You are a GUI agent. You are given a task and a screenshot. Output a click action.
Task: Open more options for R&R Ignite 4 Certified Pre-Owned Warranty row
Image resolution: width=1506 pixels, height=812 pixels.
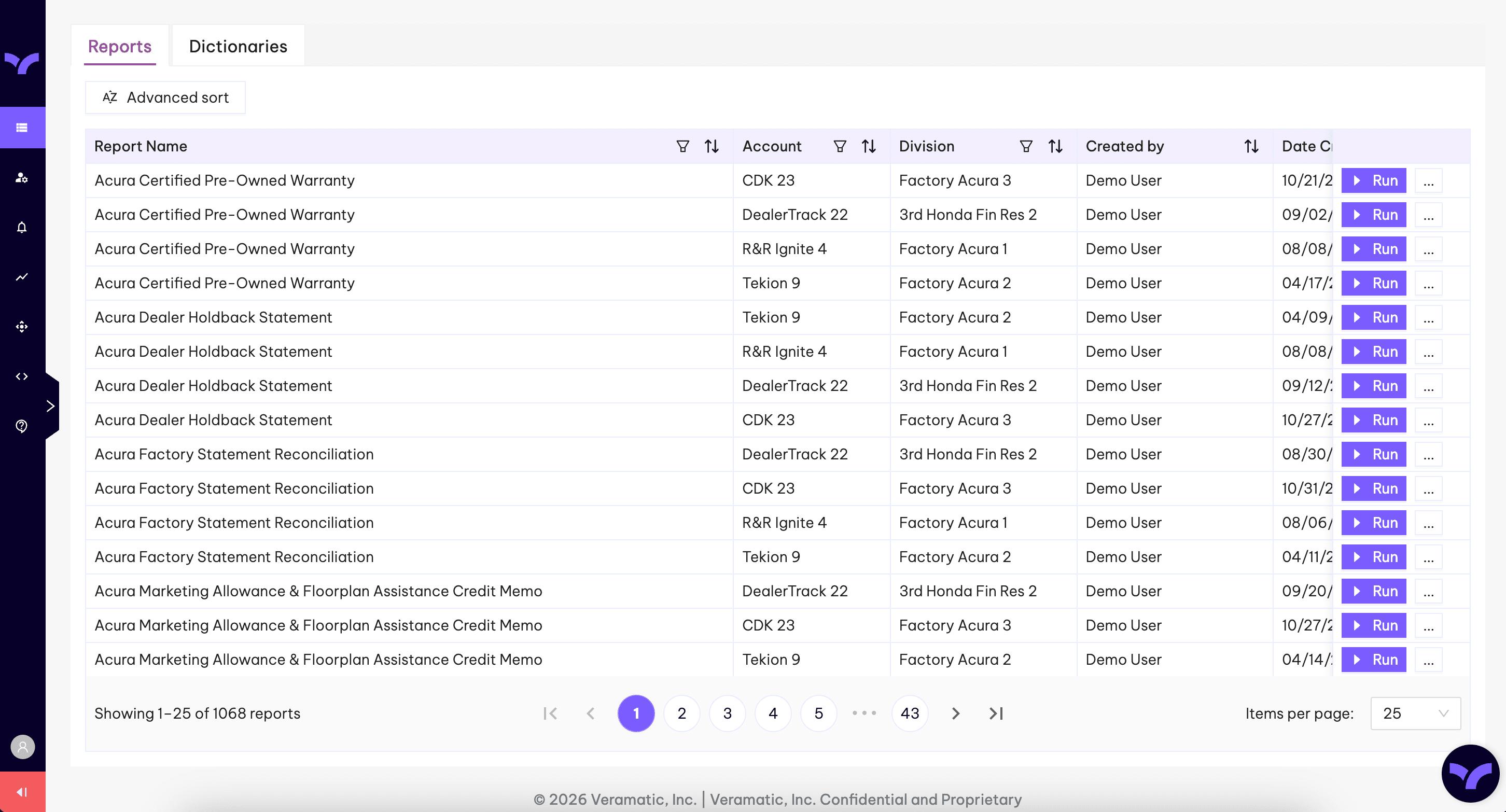[1428, 249]
